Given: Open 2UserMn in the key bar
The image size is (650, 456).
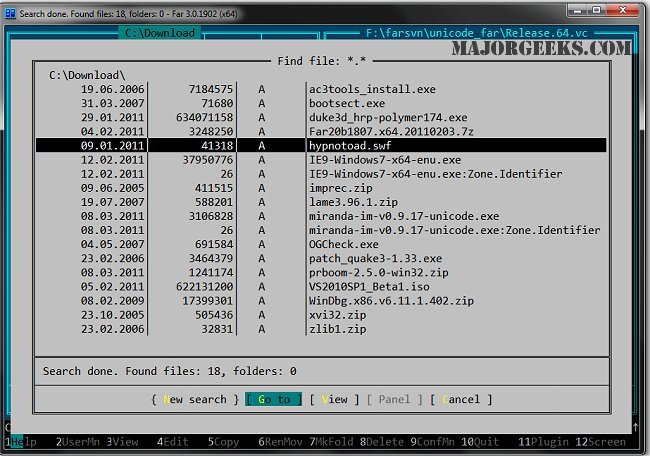Looking at the screenshot, I should [79, 441].
